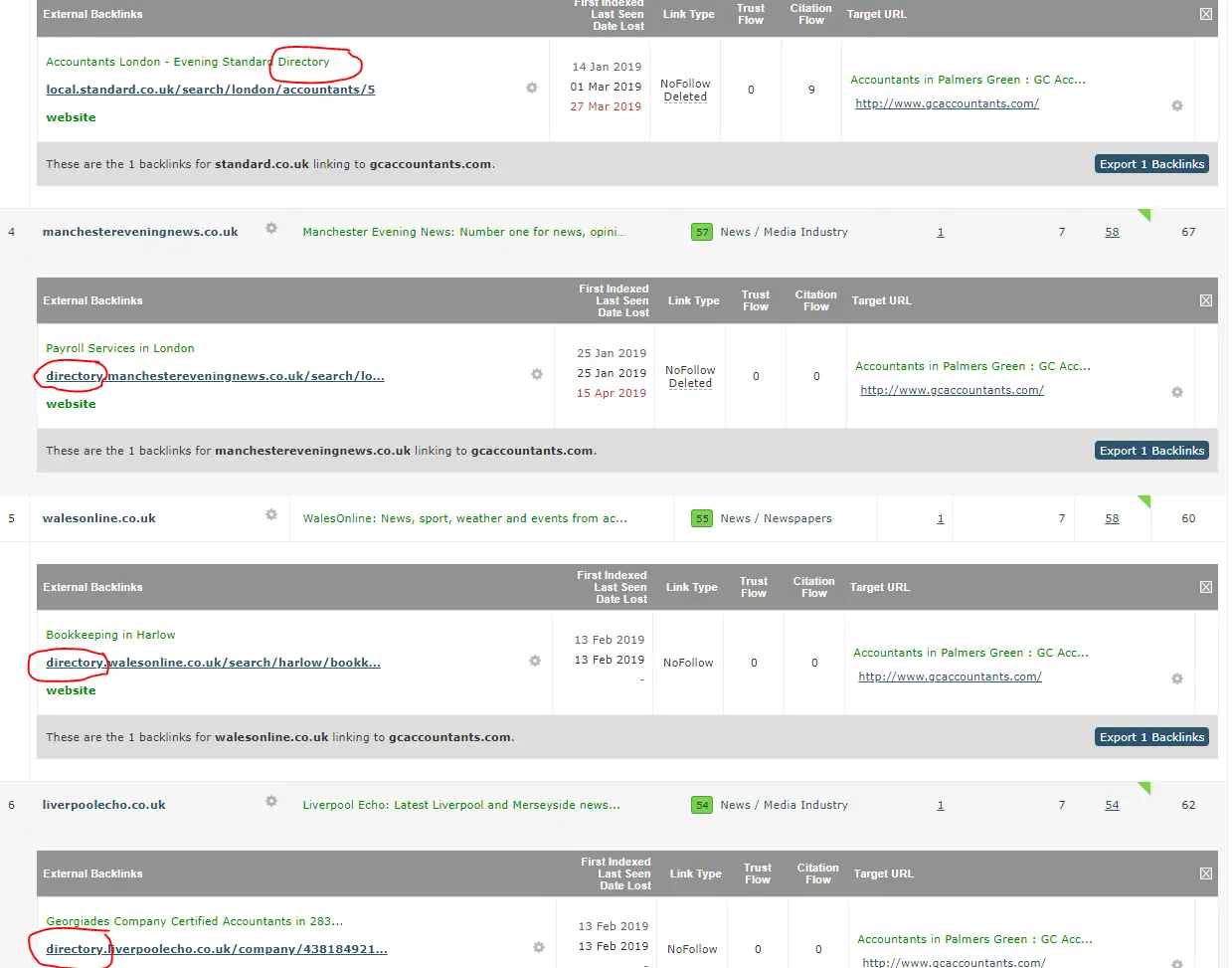Open gear options for directory.manchestereveningnews.co.uk backlink
The width and height of the screenshot is (1232, 968).
click(x=537, y=375)
